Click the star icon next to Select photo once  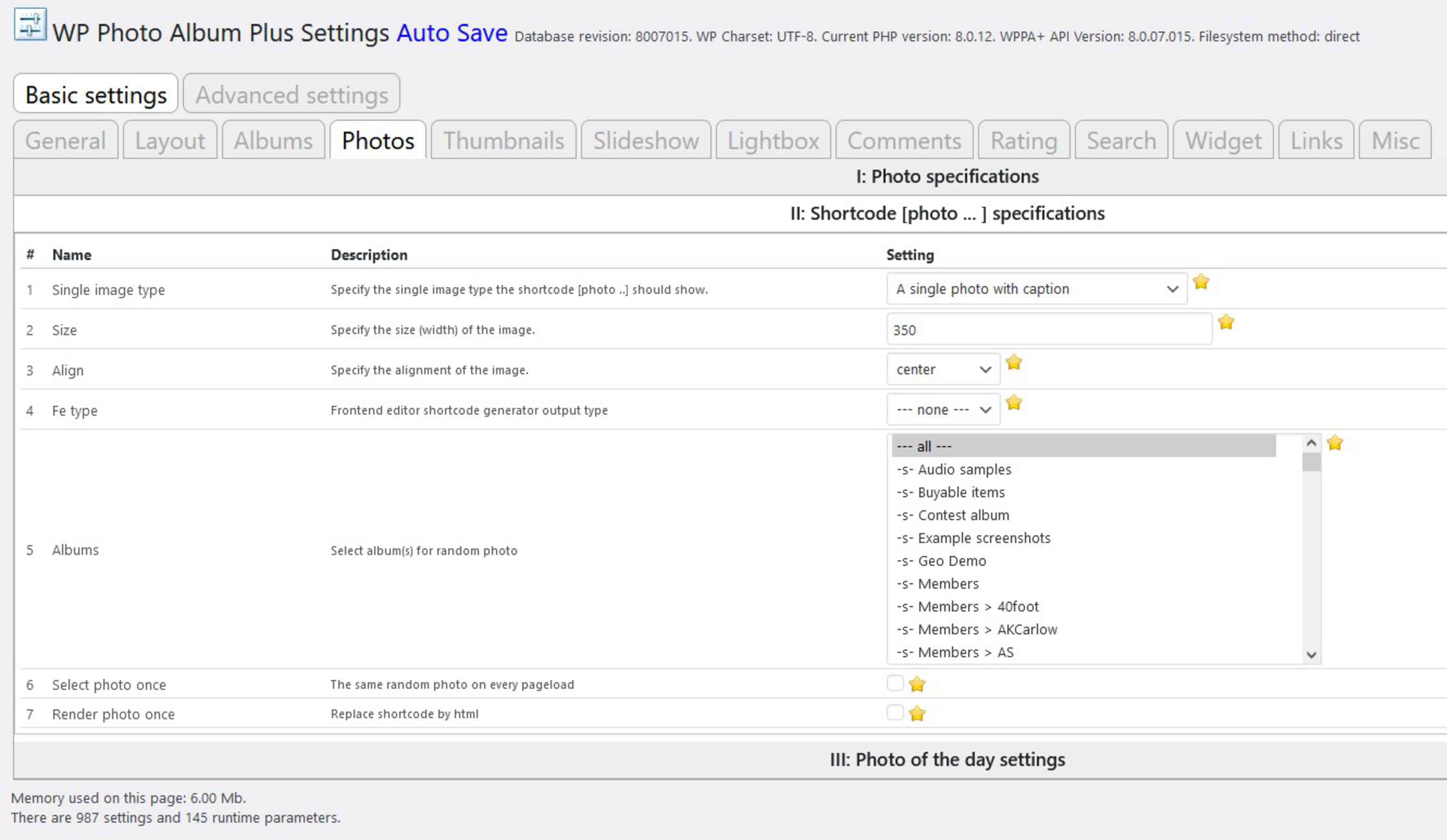point(917,684)
